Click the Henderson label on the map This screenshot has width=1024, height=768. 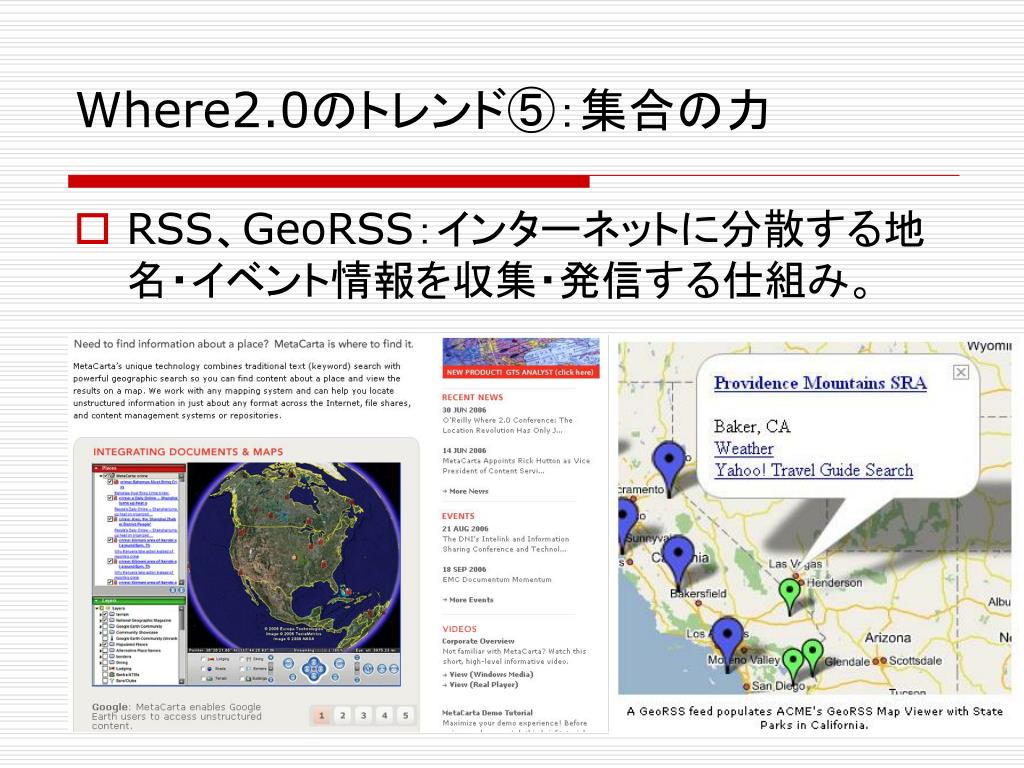[x=834, y=583]
